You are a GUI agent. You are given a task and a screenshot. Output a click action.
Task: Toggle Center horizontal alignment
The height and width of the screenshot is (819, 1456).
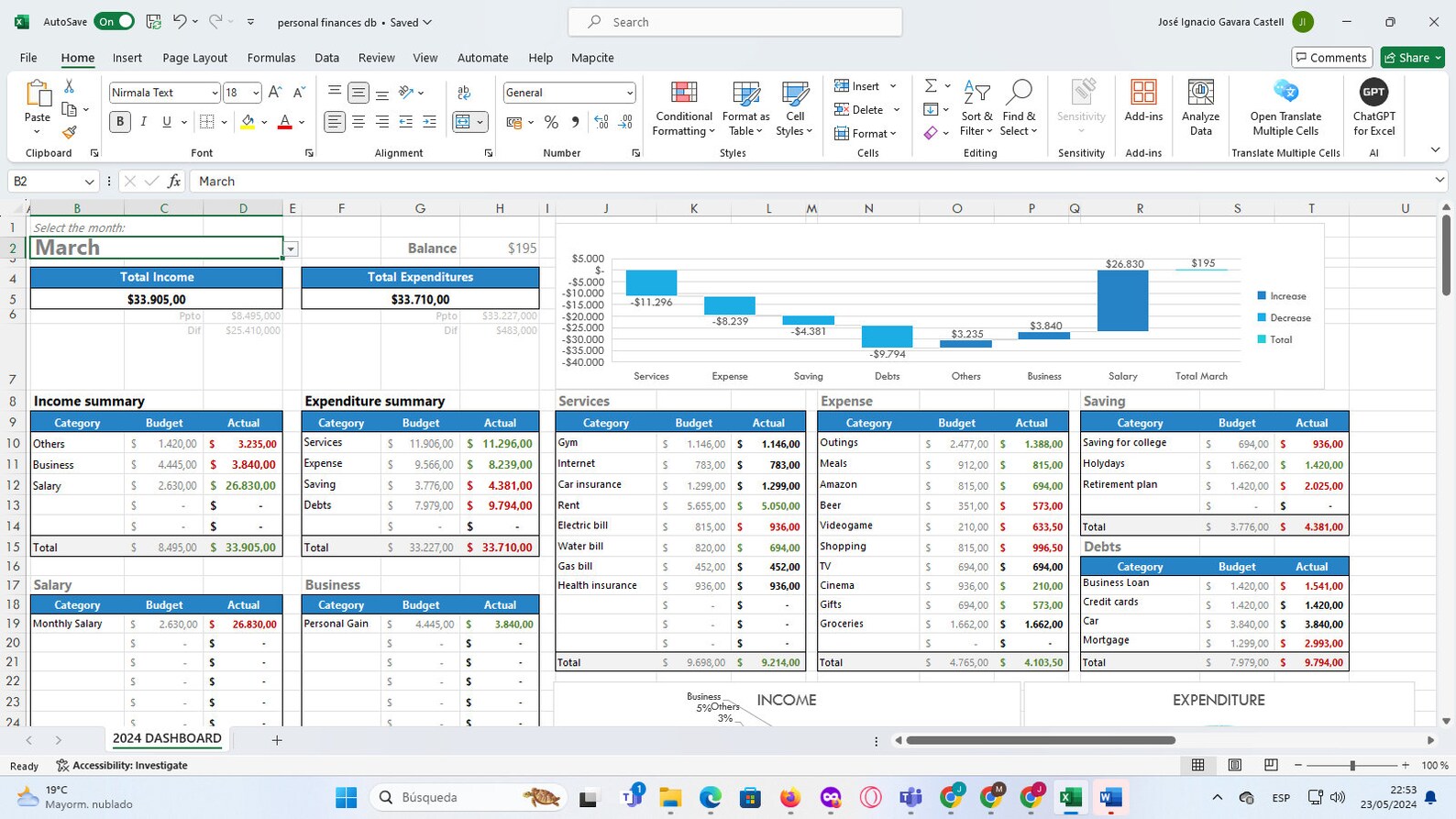click(x=358, y=122)
